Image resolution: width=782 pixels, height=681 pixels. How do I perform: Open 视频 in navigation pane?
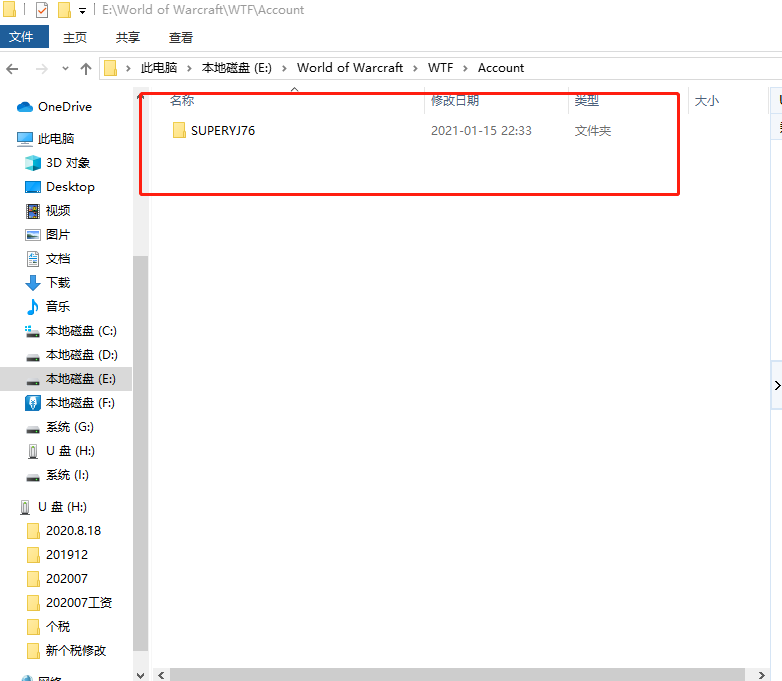pos(58,211)
